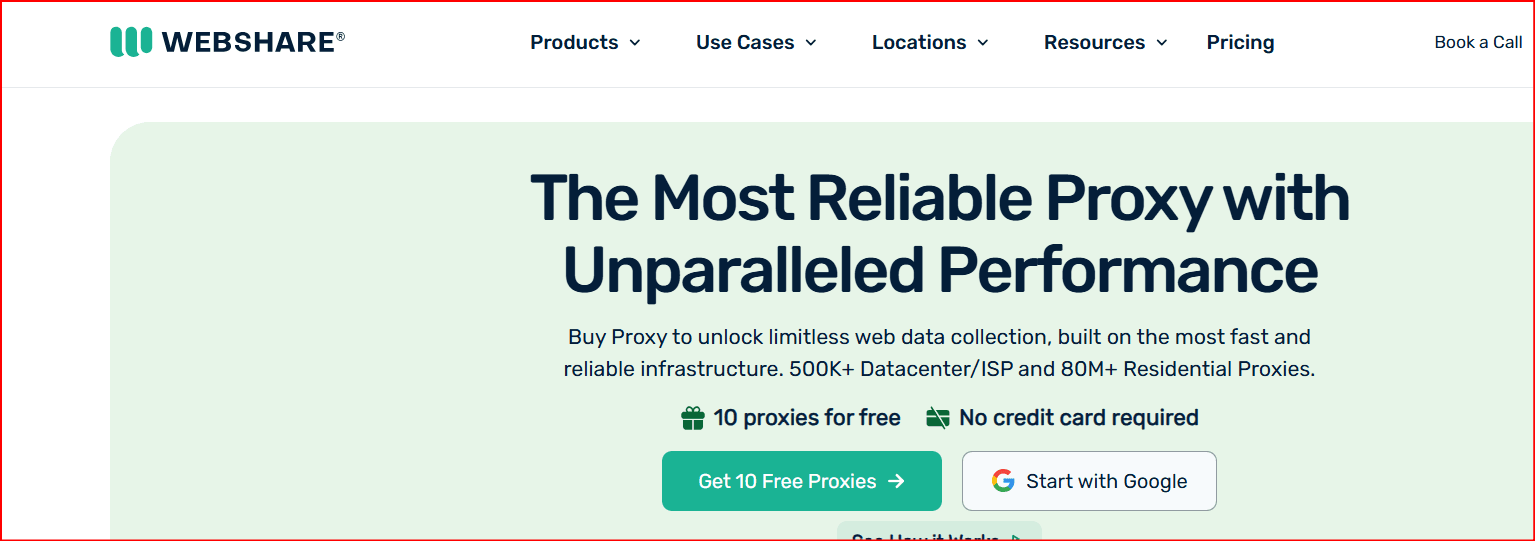1535x541 pixels.
Task: Click the Google G logo icon
Action: click(1003, 481)
